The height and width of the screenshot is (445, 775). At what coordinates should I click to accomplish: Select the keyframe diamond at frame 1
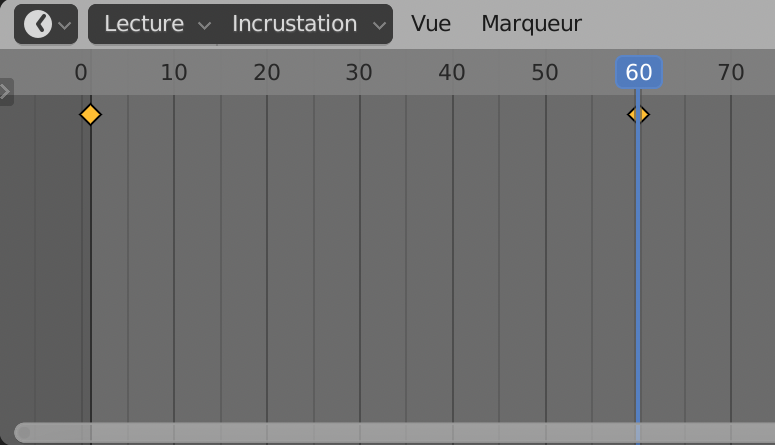[90, 115]
